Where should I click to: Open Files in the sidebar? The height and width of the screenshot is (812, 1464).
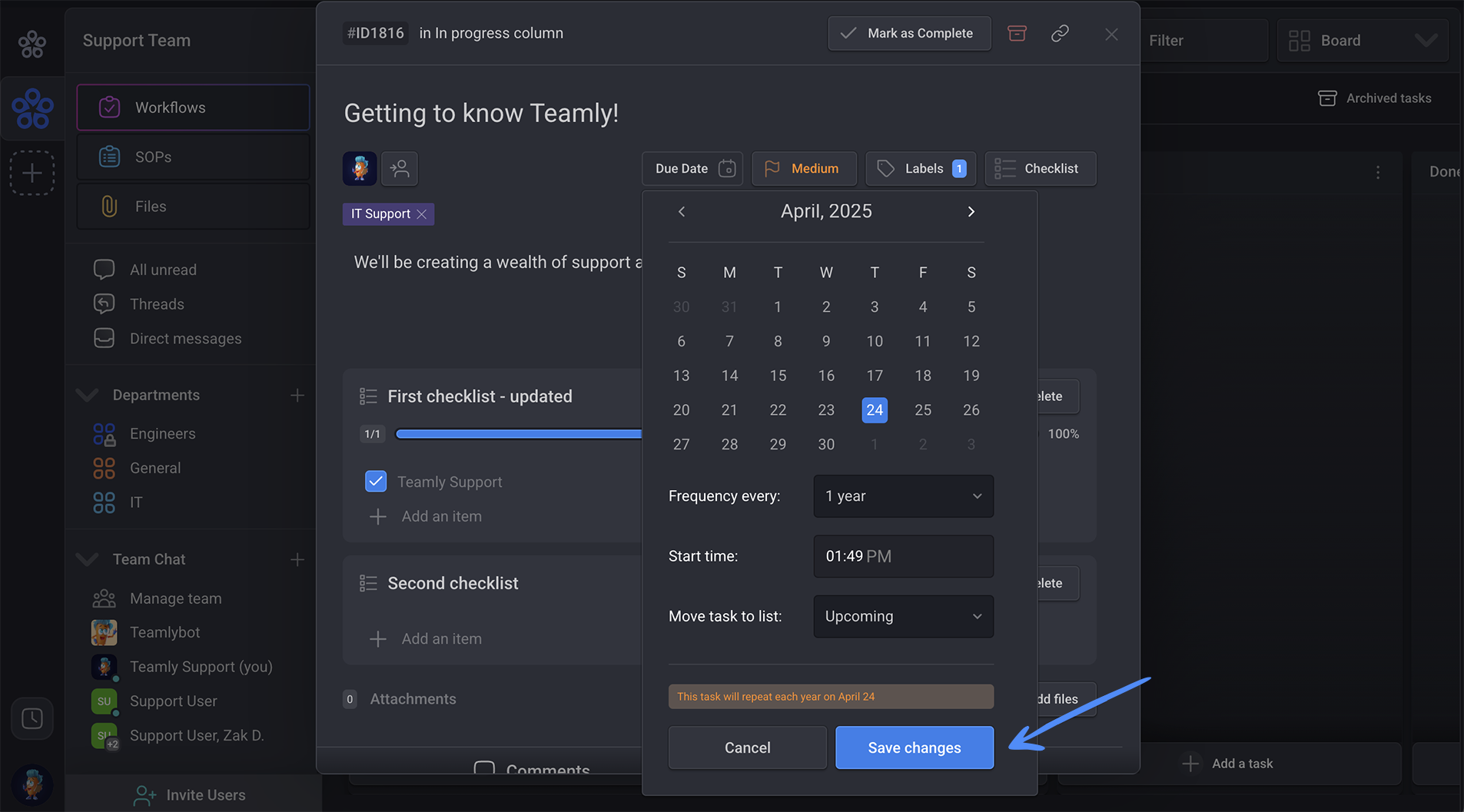pyautogui.click(x=193, y=207)
